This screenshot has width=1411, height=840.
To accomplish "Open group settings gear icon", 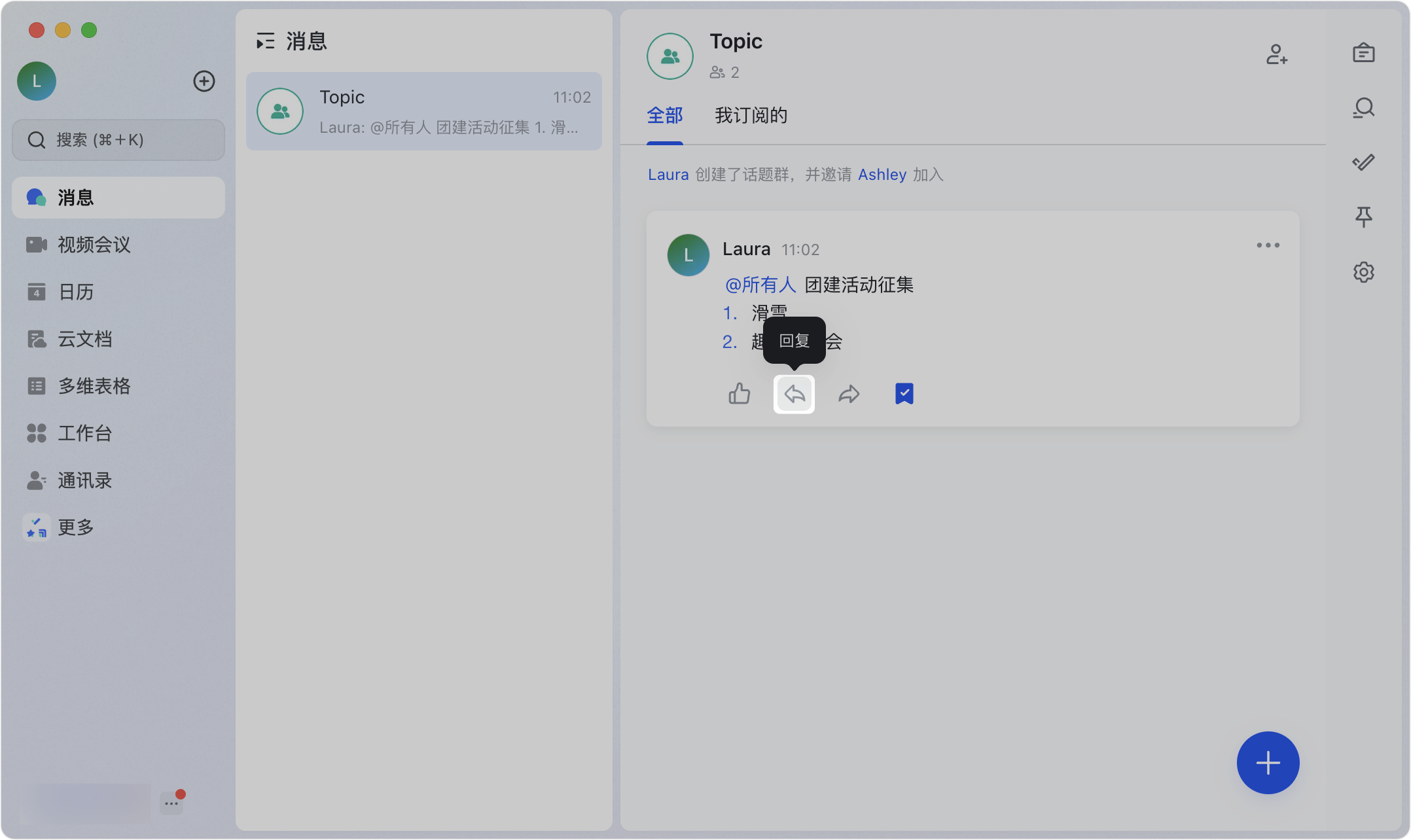I will 1363,271.
